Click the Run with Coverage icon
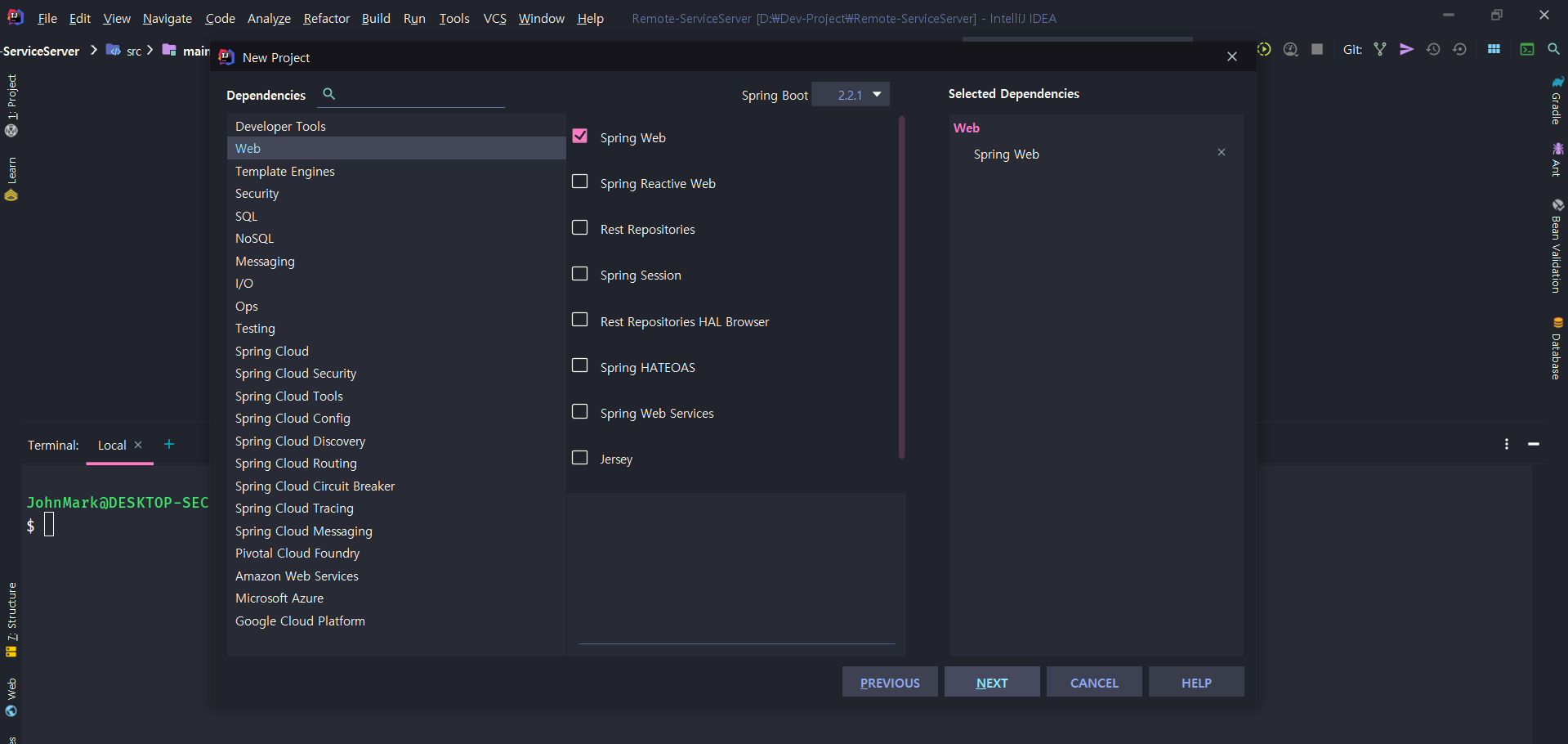 tap(1264, 49)
